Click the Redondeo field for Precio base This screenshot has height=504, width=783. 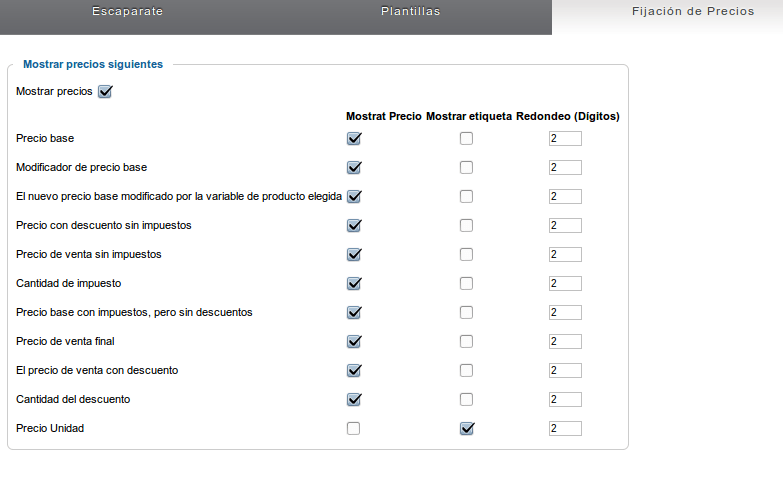point(565,138)
